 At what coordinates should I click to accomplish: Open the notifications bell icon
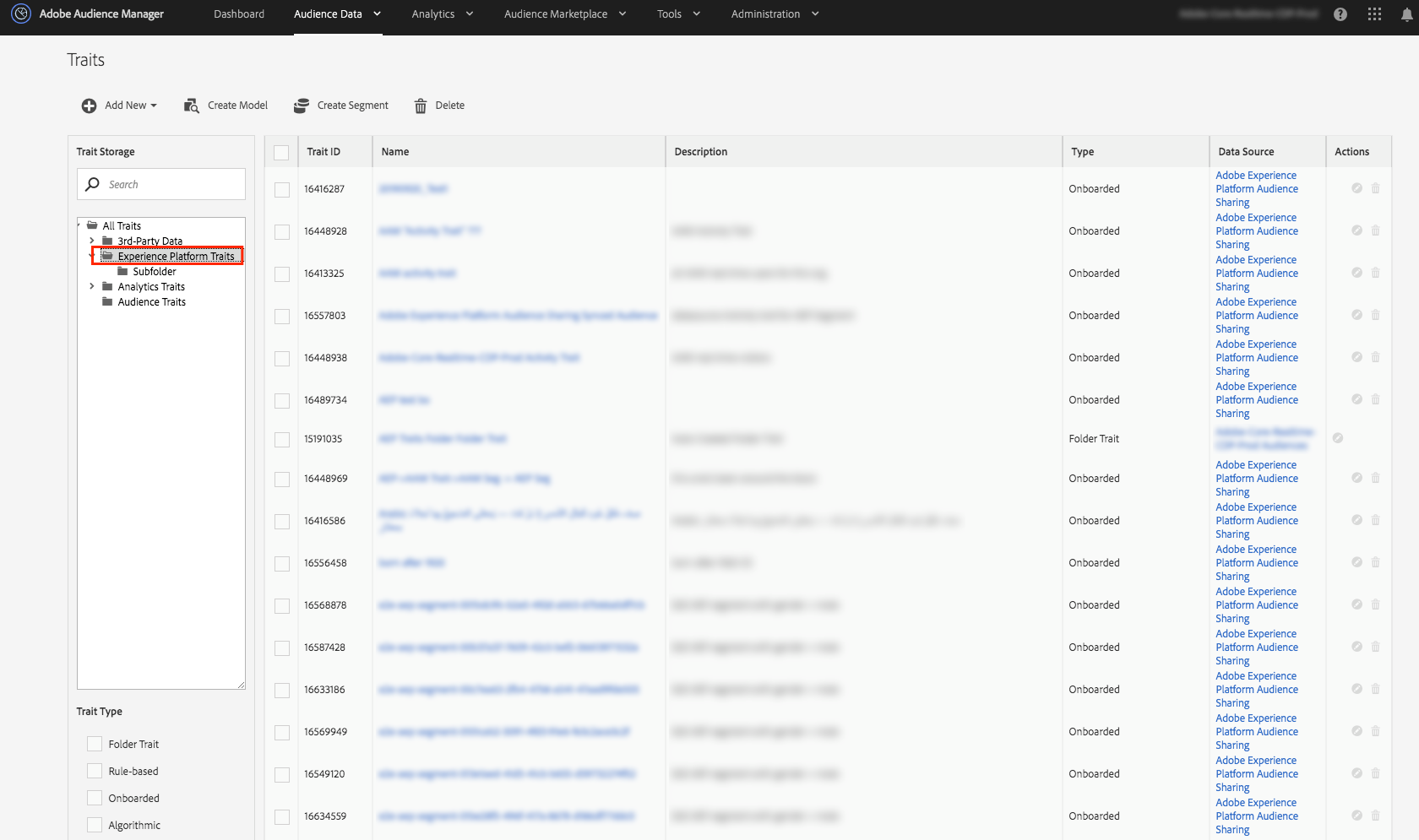click(1406, 14)
